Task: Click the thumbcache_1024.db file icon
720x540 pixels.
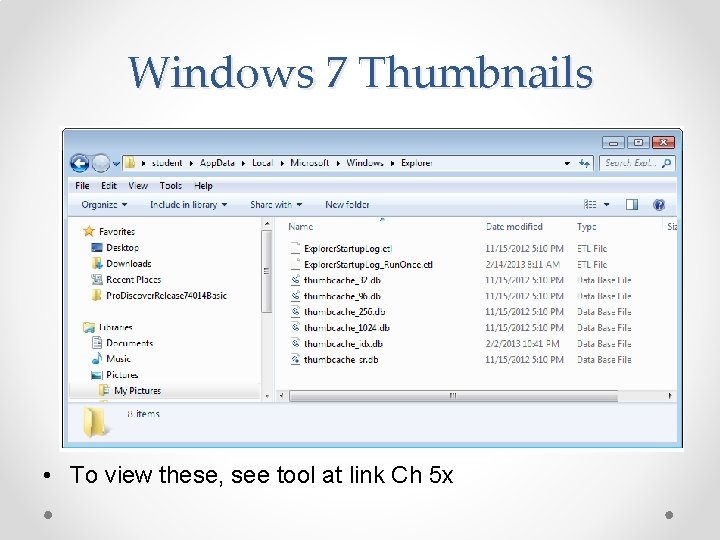Action: click(x=295, y=328)
